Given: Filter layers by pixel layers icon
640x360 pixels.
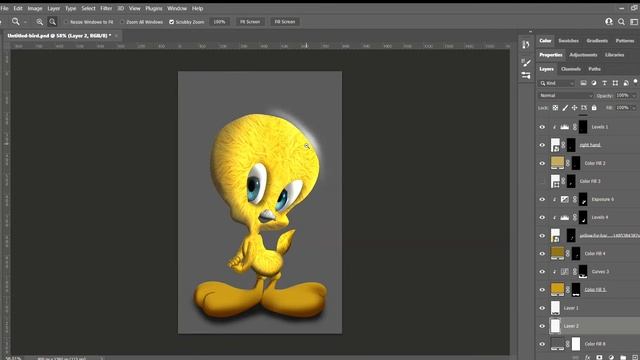Looking at the screenshot, I should click(583, 83).
